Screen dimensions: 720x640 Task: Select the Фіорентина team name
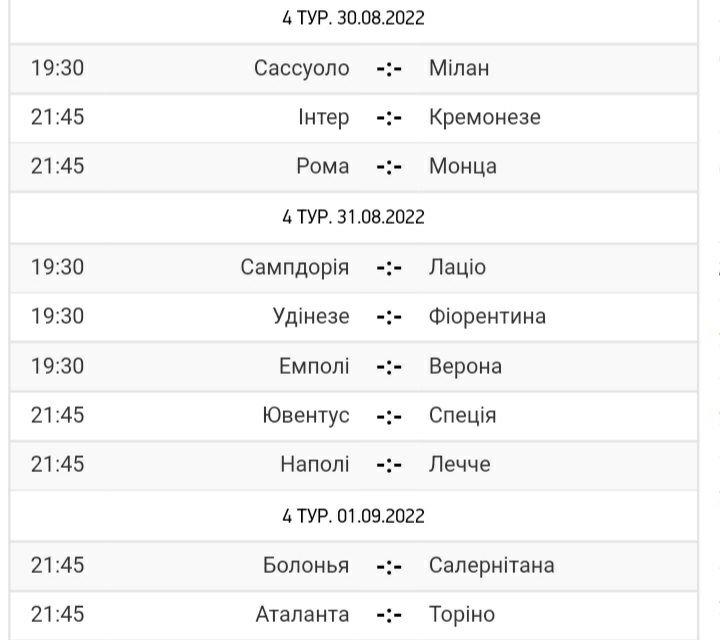click(x=487, y=316)
